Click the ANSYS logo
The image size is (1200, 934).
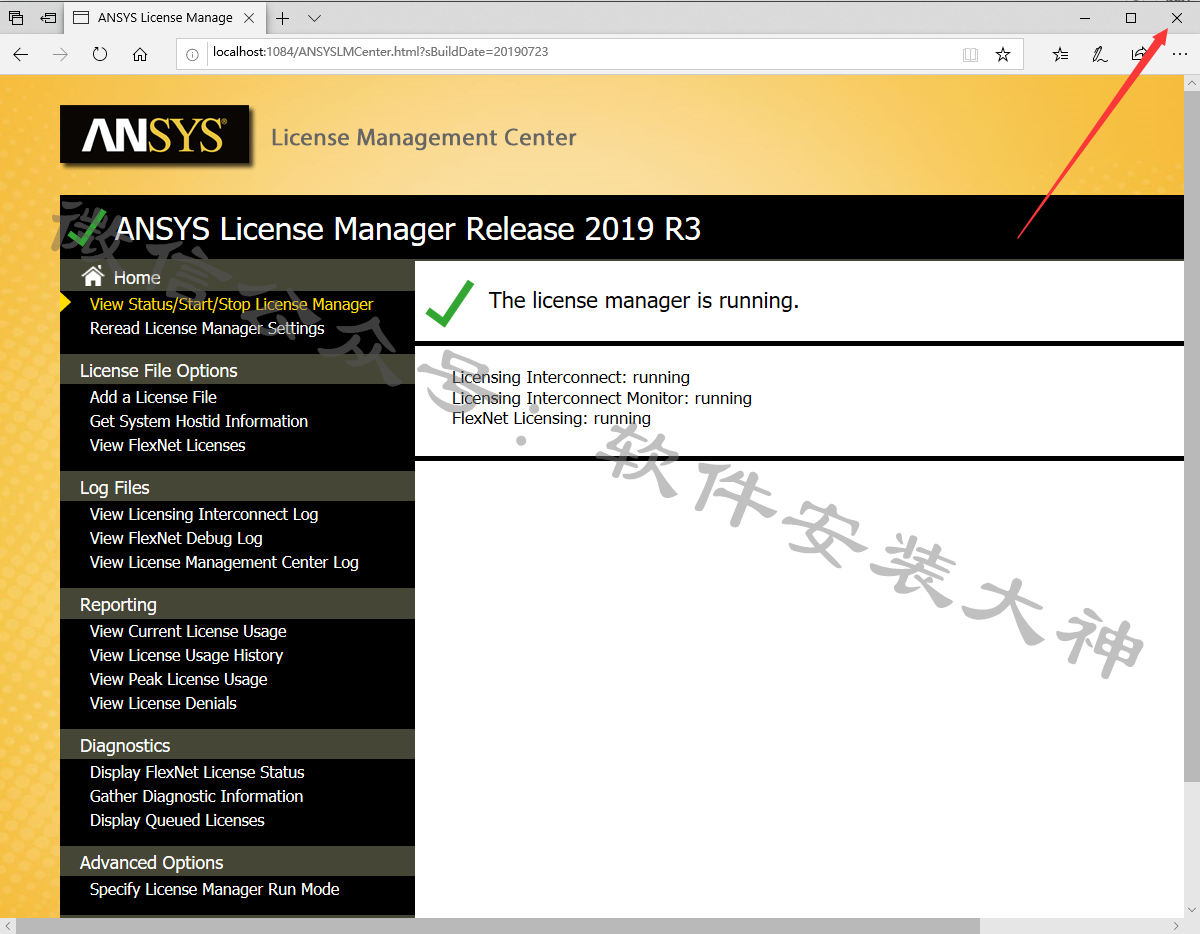154,135
